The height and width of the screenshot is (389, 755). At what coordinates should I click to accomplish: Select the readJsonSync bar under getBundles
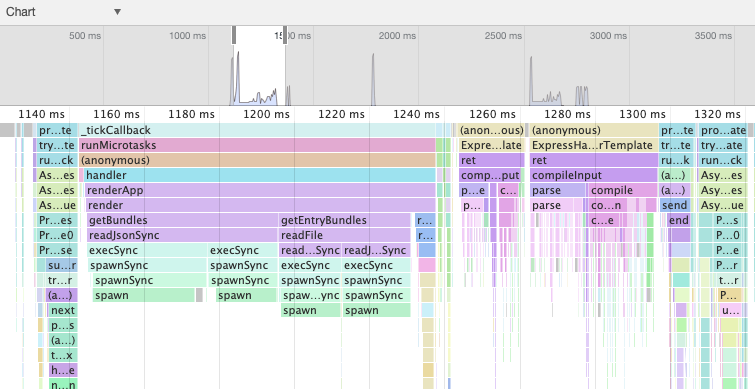click(x=183, y=235)
